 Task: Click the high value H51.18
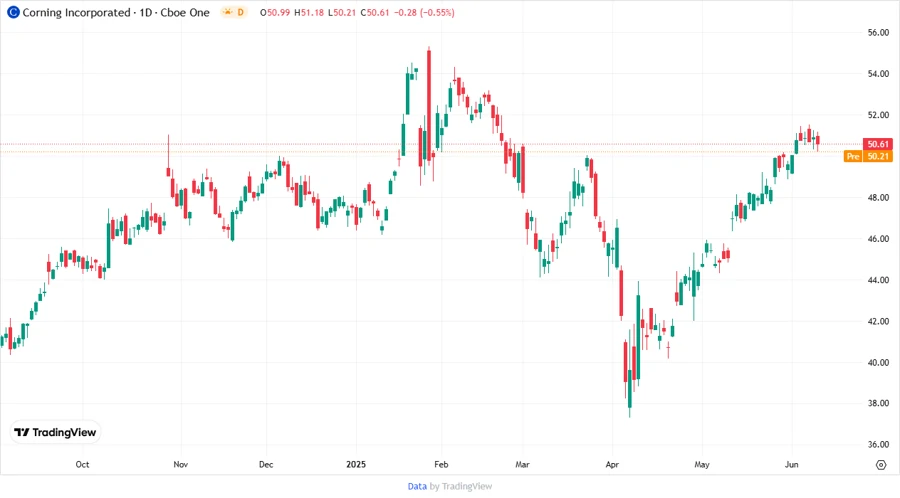[309, 13]
